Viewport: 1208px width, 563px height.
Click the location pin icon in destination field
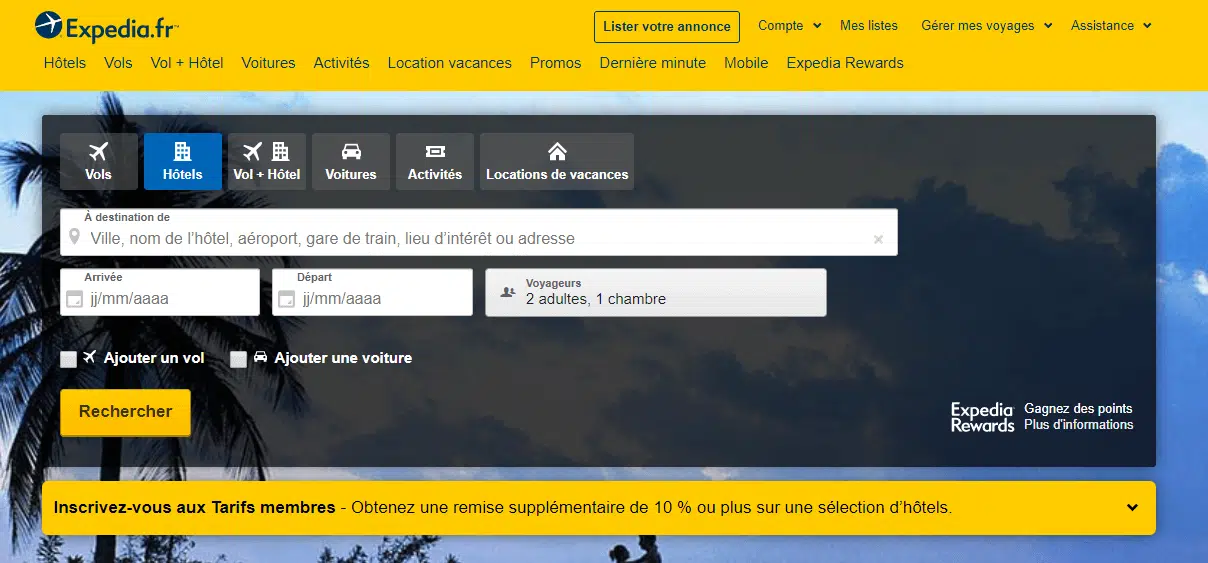click(73, 238)
